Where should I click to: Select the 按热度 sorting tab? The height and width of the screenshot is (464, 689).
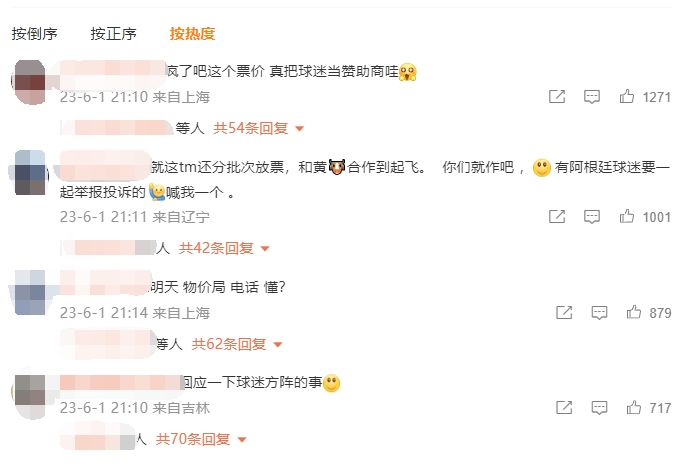[192, 34]
